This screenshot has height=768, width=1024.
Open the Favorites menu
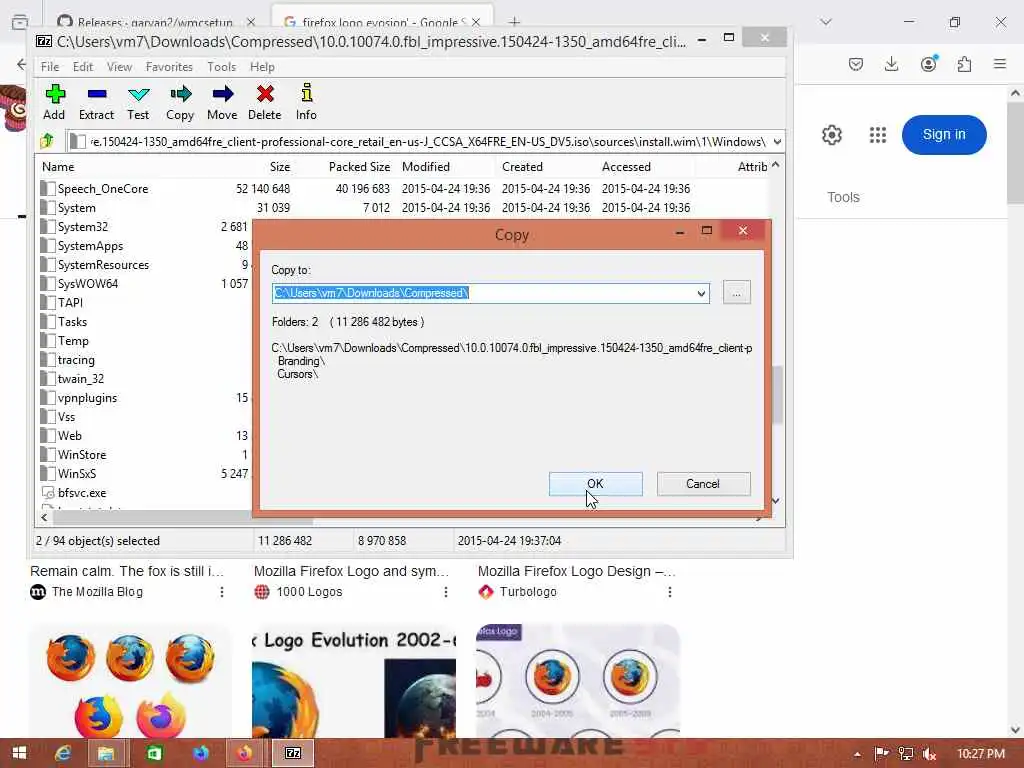tap(169, 67)
